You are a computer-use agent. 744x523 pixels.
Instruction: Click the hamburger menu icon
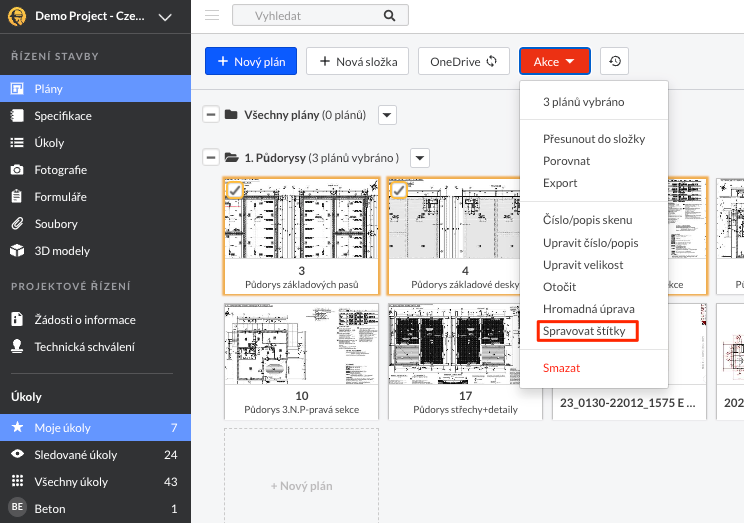point(212,15)
